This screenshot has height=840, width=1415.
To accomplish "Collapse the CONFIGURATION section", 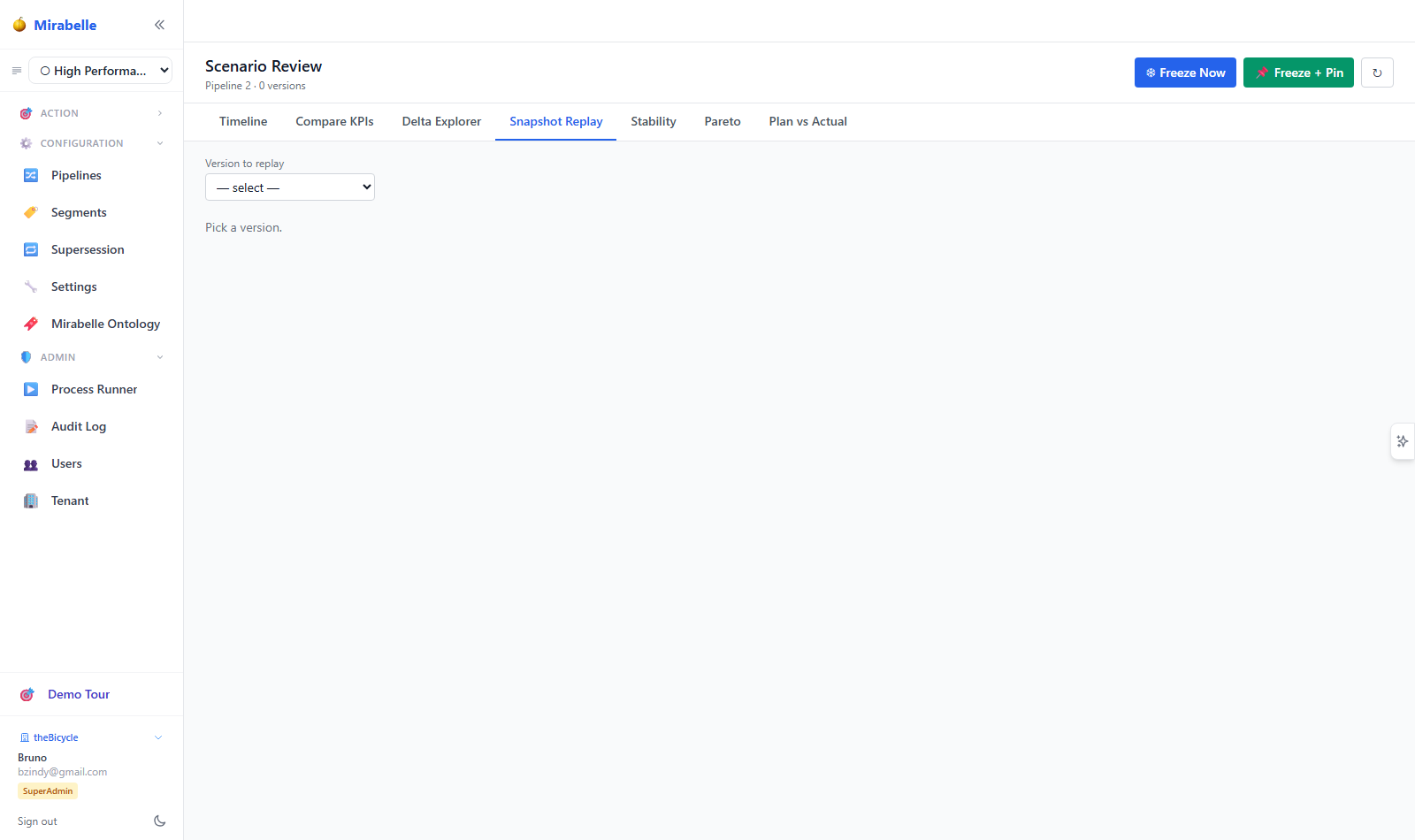I will pos(92,143).
